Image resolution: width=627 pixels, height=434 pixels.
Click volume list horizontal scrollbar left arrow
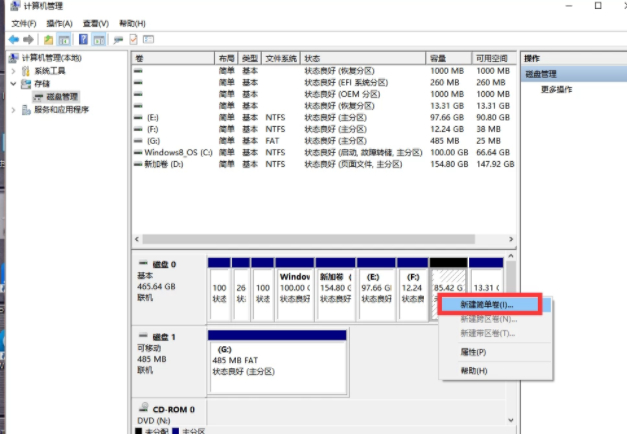pyautogui.click(x=137, y=239)
